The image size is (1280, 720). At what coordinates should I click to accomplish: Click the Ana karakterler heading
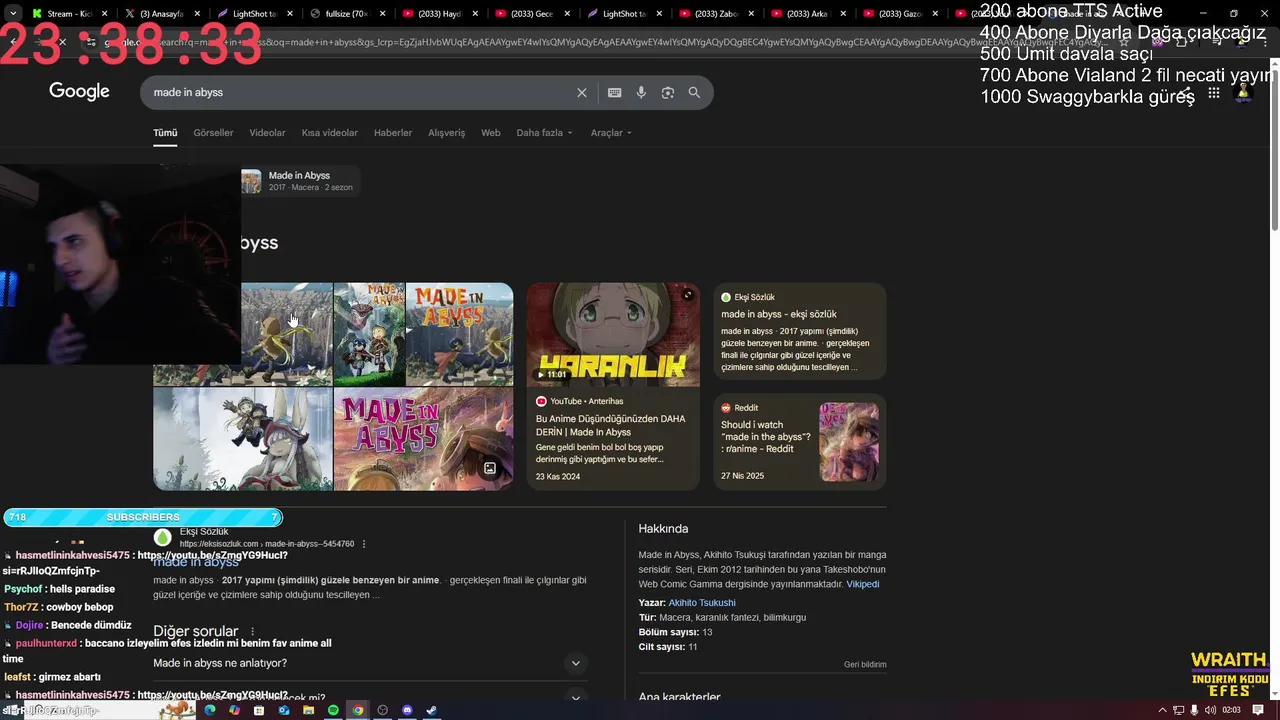pyautogui.click(x=679, y=697)
